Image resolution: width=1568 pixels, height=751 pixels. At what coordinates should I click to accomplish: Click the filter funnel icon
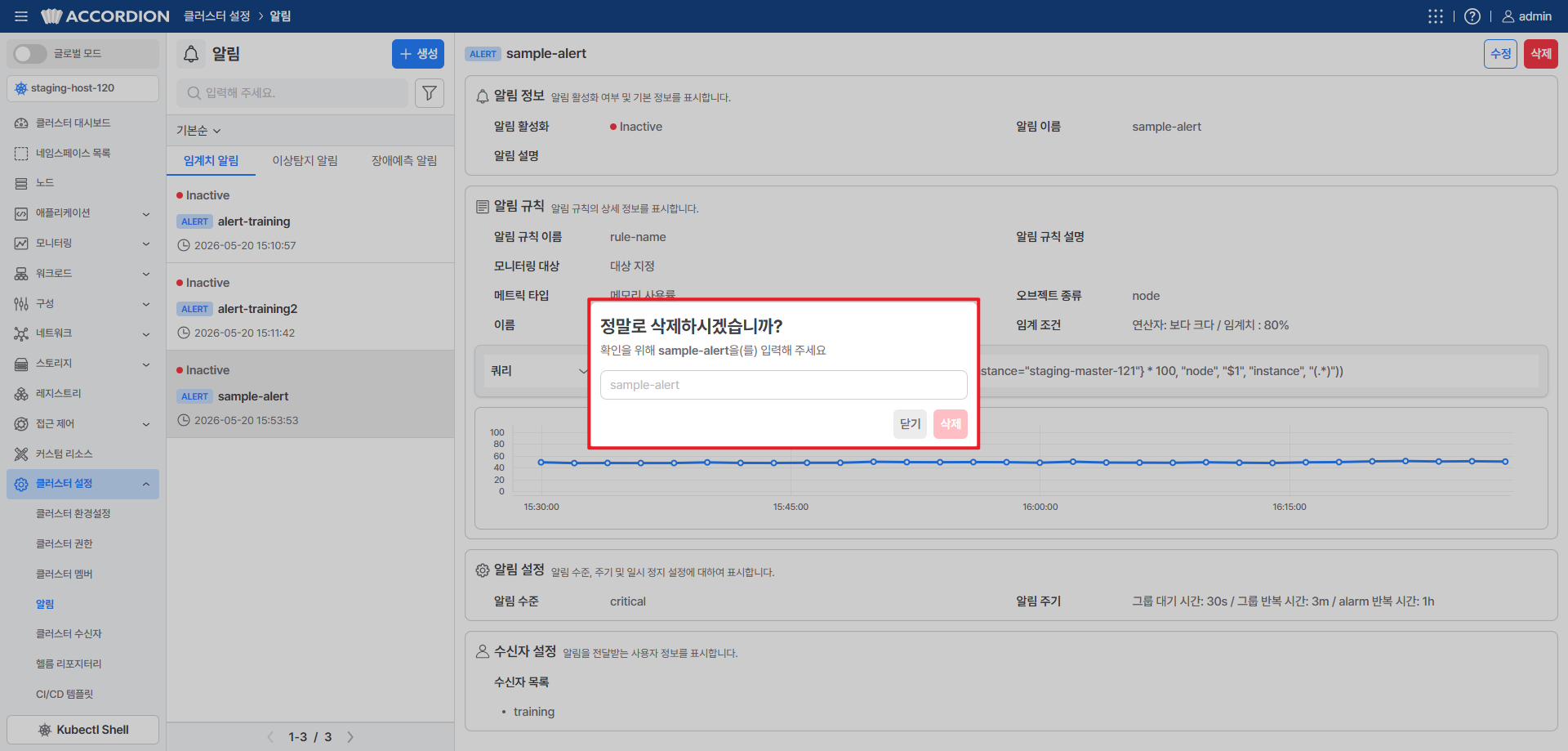430,93
